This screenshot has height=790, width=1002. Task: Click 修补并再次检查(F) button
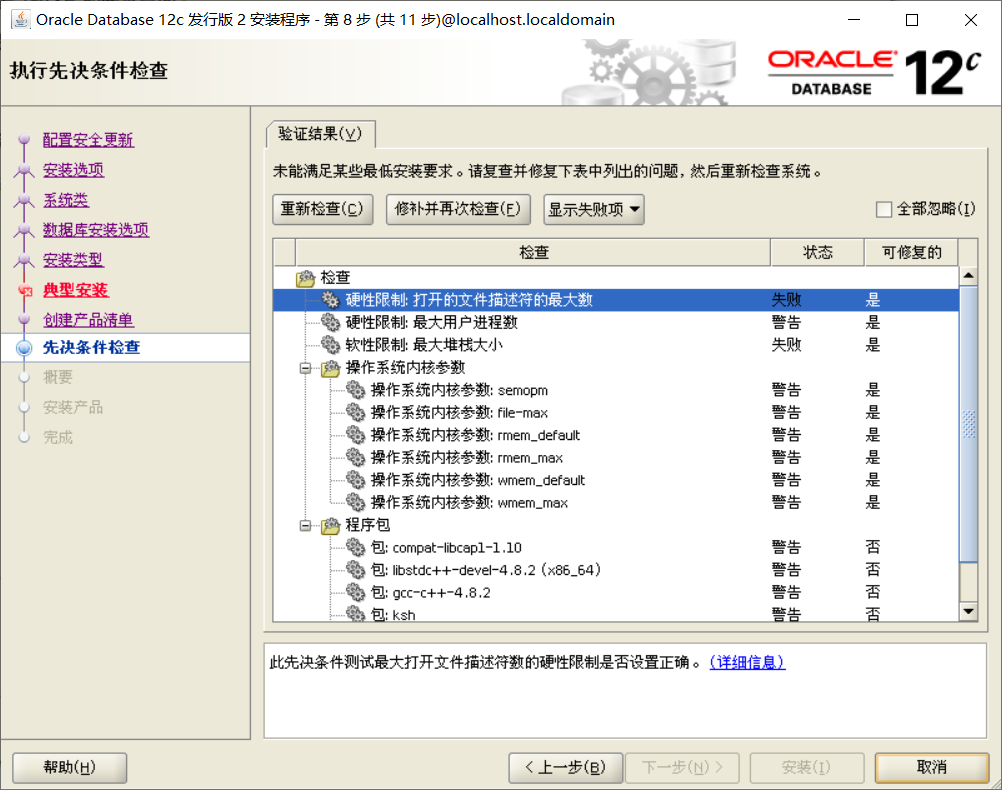tap(458, 210)
